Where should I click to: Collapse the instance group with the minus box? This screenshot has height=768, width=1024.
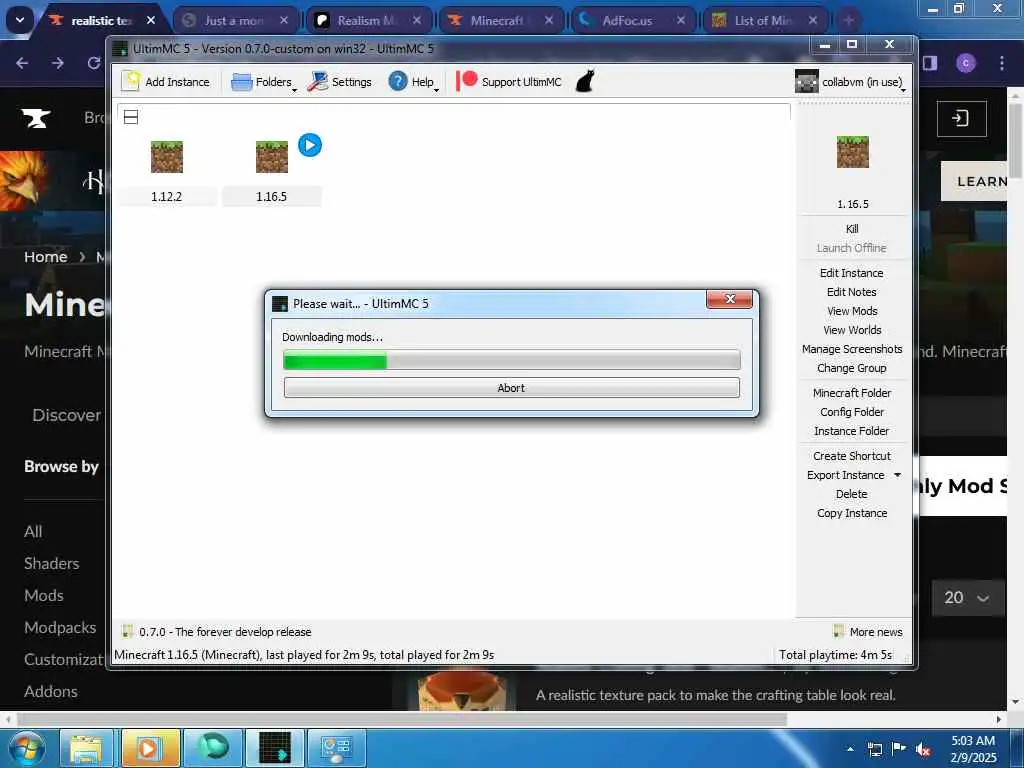click(131, 117)
